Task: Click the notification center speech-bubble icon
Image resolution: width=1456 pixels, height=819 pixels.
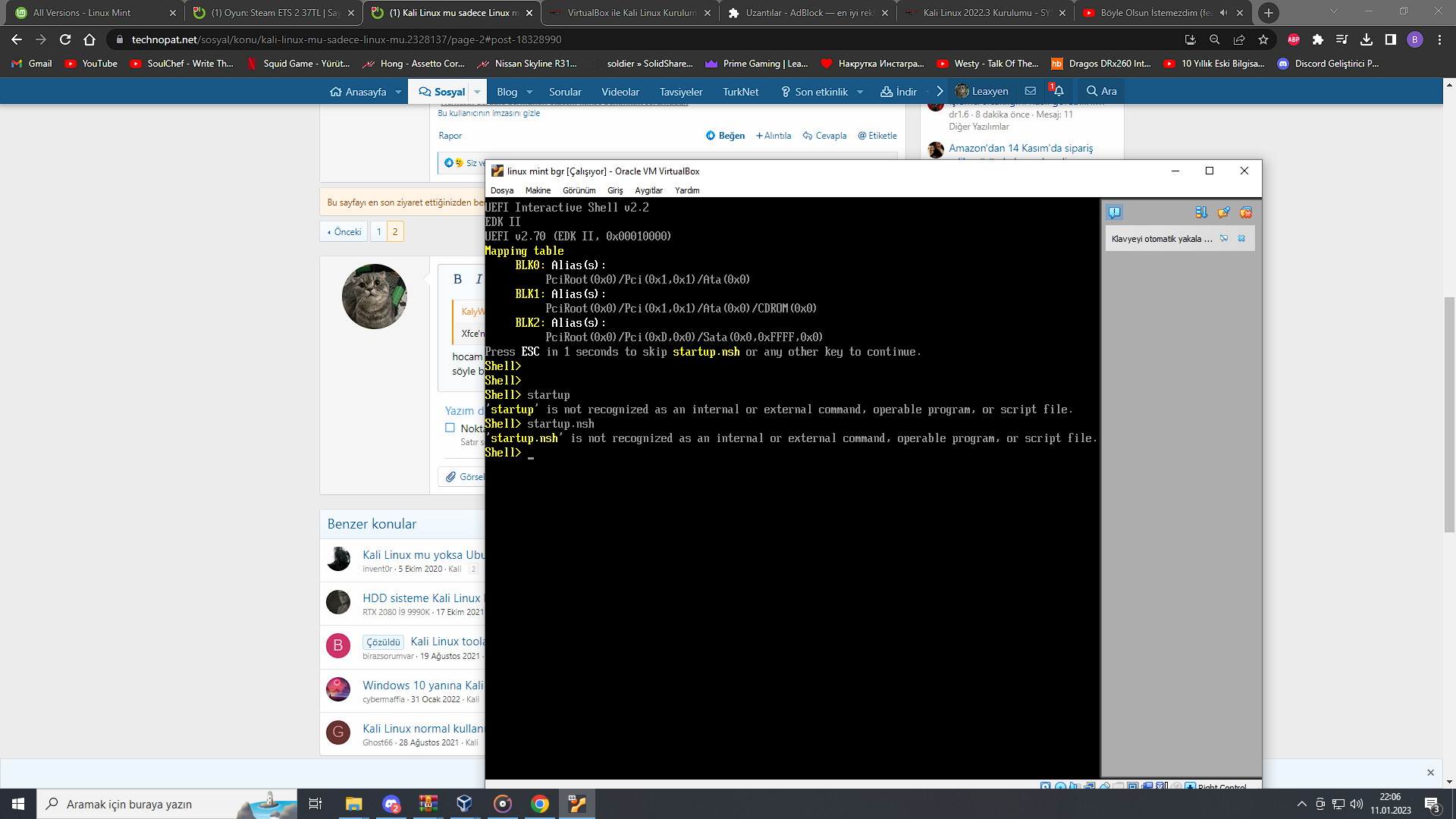Action: (x=1114, y=212)
